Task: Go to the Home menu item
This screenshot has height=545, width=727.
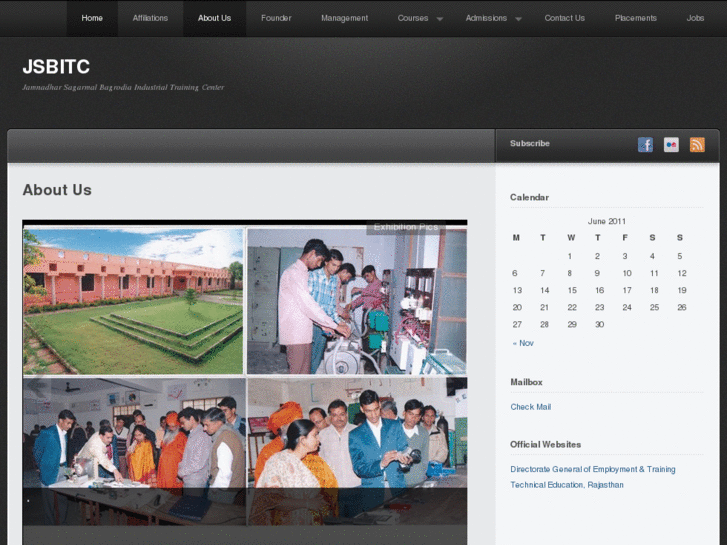Action: pyautogui.click(x=92, y=18)
